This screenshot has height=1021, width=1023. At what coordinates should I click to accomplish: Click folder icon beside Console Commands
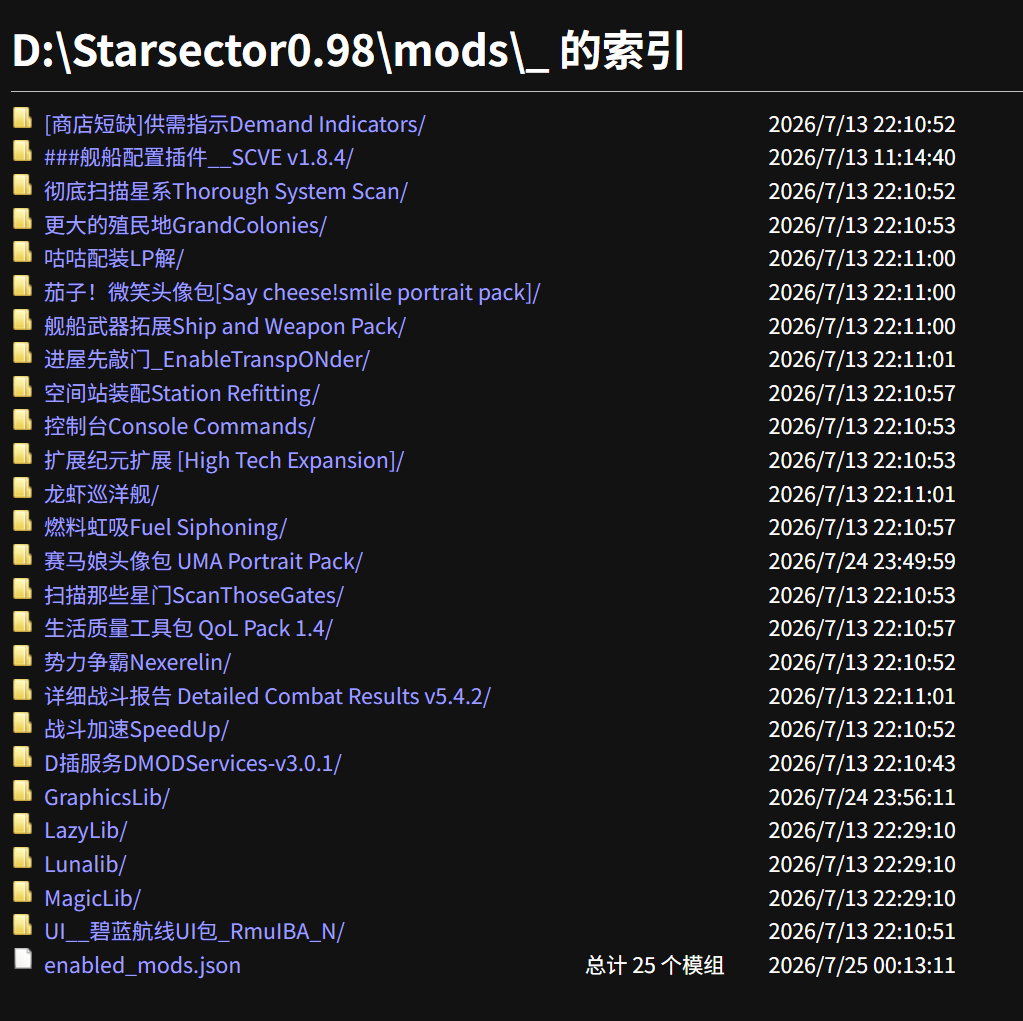[x=23, y=421]
